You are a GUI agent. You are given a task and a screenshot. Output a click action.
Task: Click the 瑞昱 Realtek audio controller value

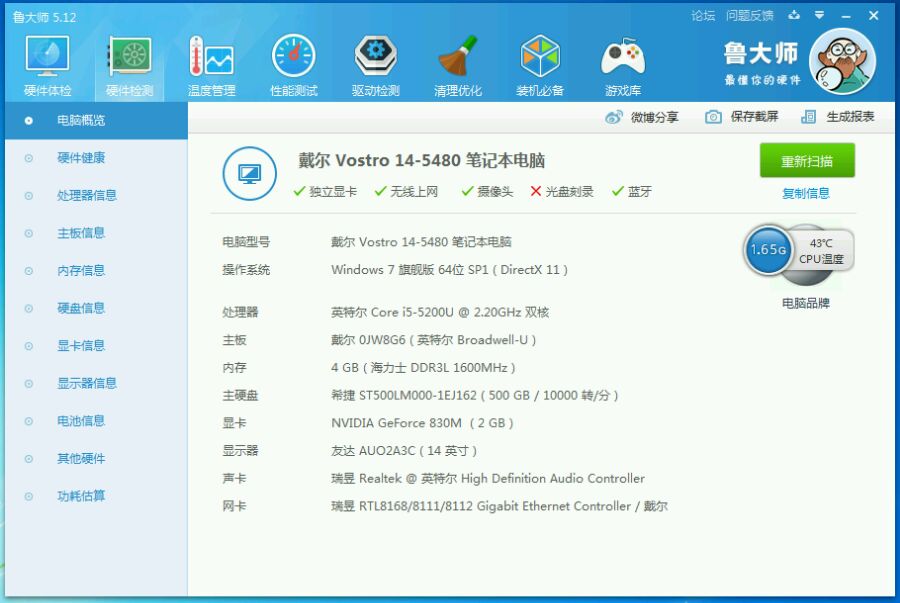[x=488, y=478]
